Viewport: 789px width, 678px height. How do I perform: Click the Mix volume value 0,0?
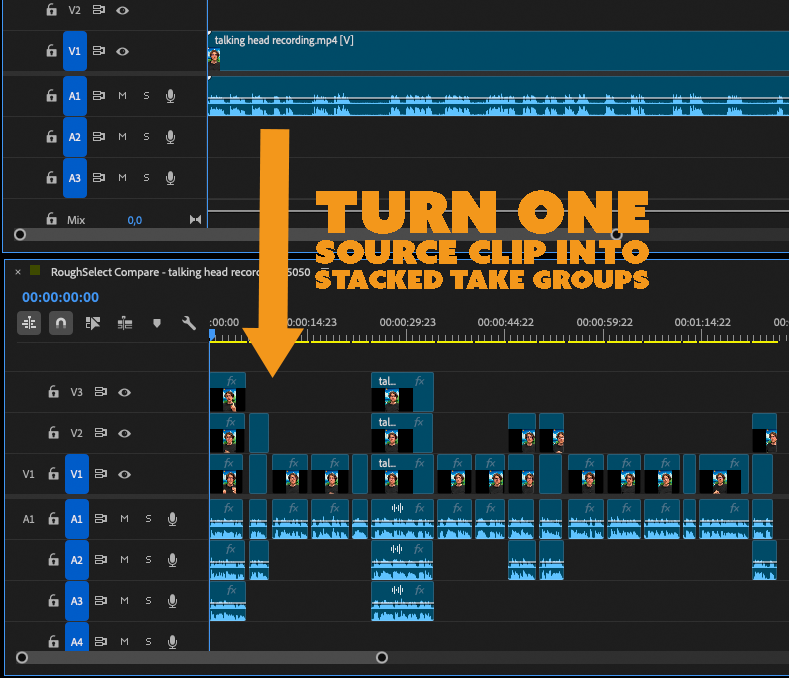pos(134,220)
